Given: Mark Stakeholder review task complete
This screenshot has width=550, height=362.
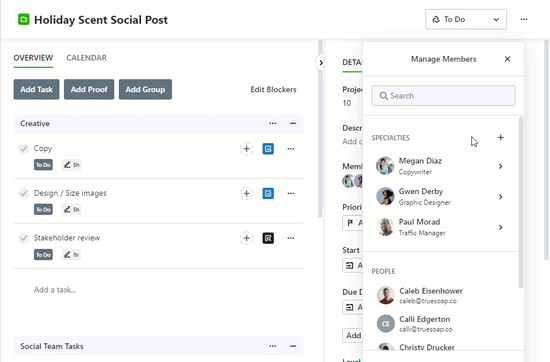Looking at the screenshot, I should pos(24,238).
